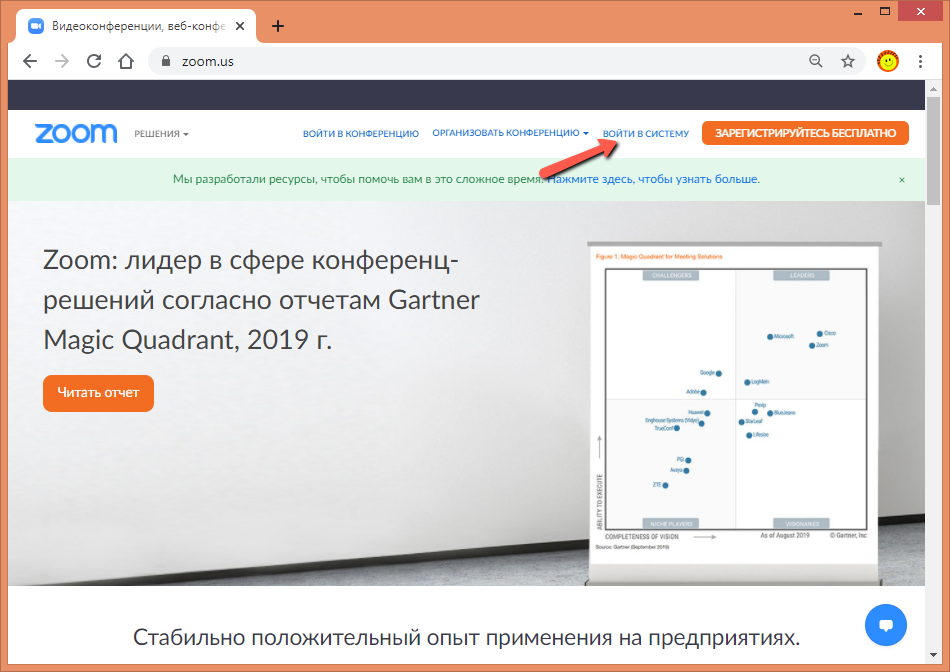Bookmark this page with star icon
950x672 pixels.
[848, 61]
